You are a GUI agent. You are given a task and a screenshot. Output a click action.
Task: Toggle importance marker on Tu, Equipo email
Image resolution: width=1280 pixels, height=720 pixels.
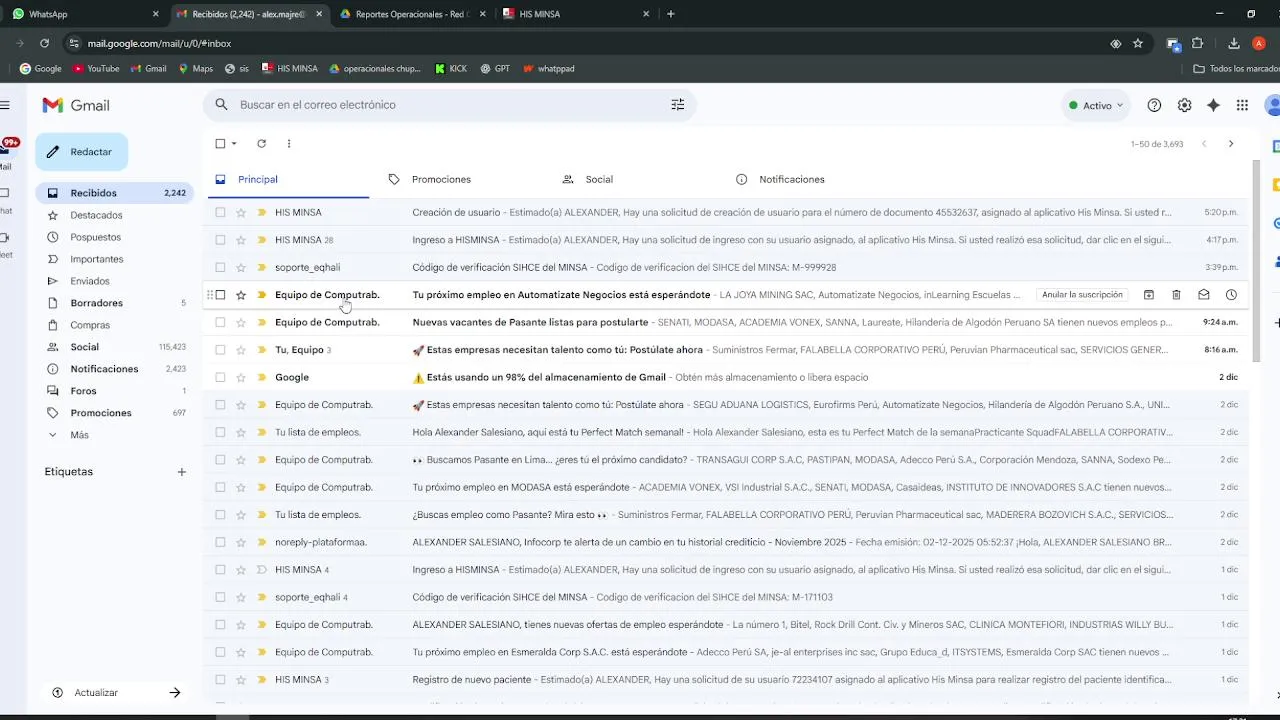[262, 350]
